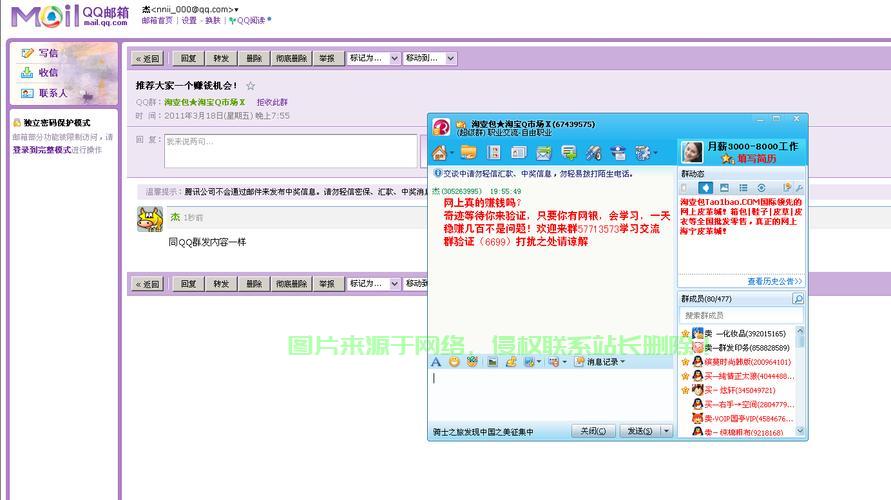891x500 pixels.
Task: Star the email subject
Action: [251, 86]
